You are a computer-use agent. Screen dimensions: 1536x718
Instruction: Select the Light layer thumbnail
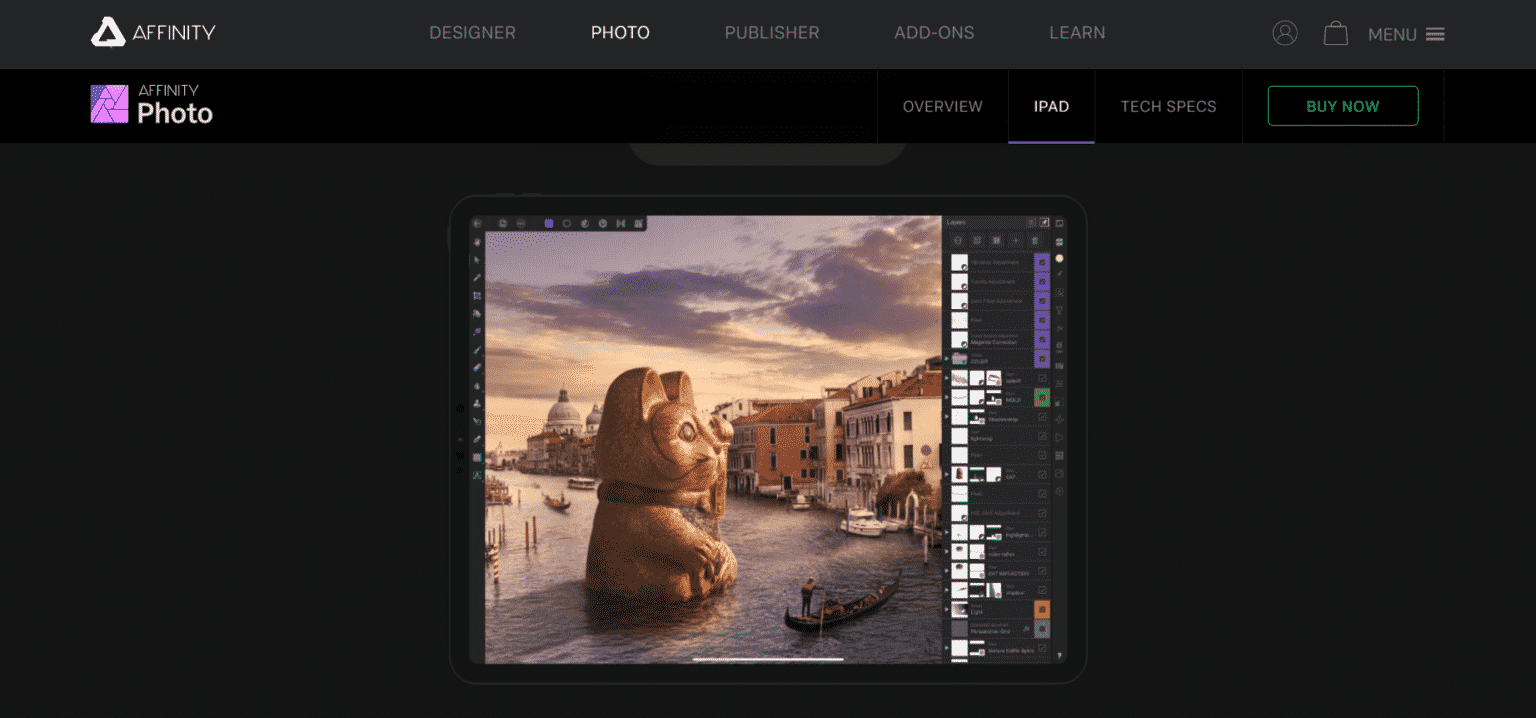click(x=959, y=609)
